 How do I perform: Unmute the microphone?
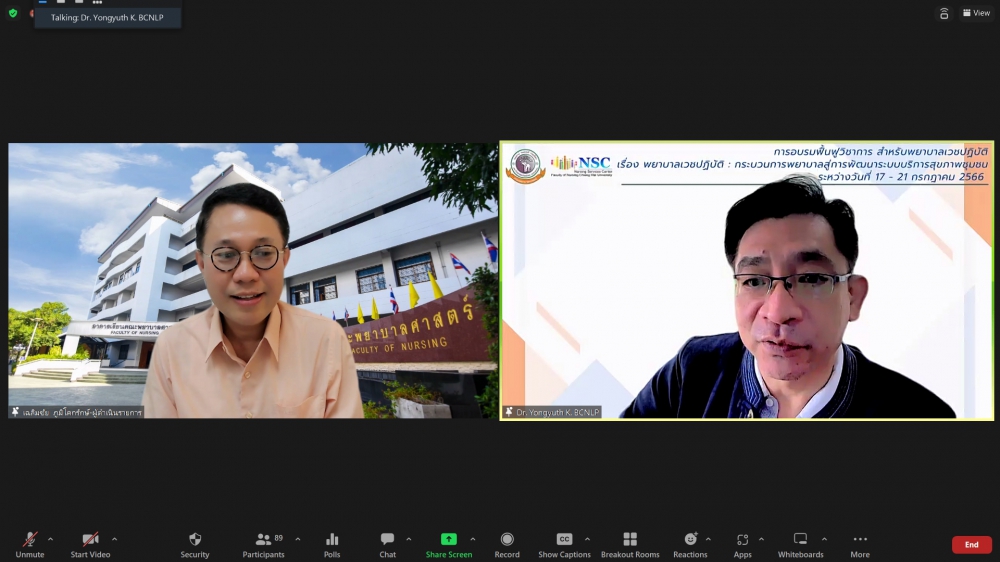(x=30, y=544)
